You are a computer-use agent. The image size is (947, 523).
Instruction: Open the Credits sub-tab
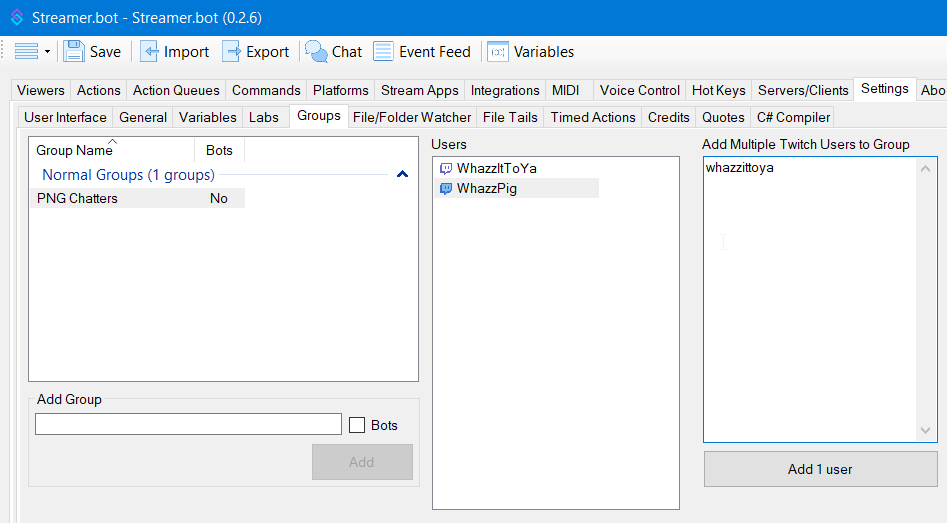(x=669, y=117)
